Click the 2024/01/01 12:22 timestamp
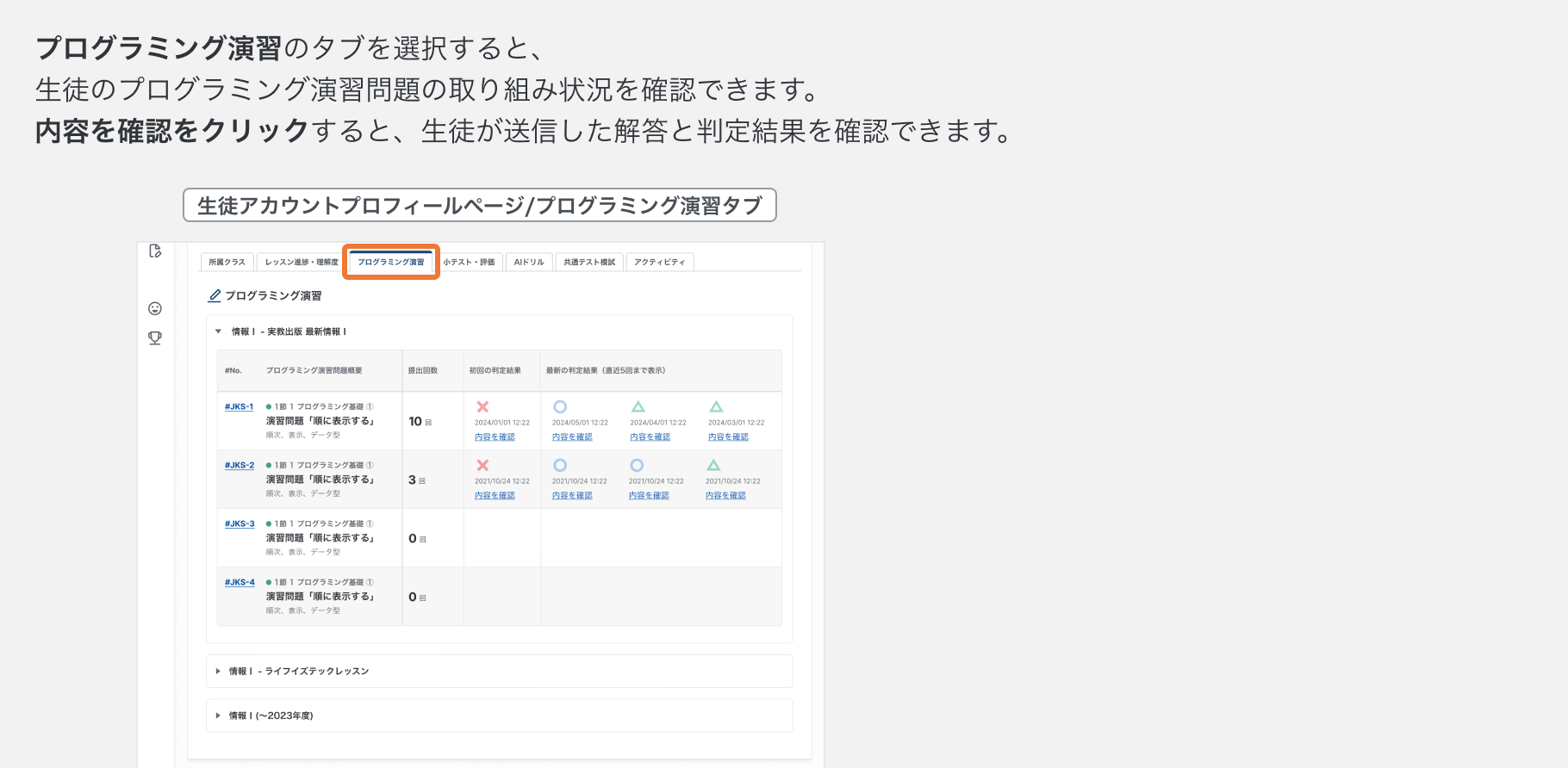Screen dimensions: 1568x768 502,423
